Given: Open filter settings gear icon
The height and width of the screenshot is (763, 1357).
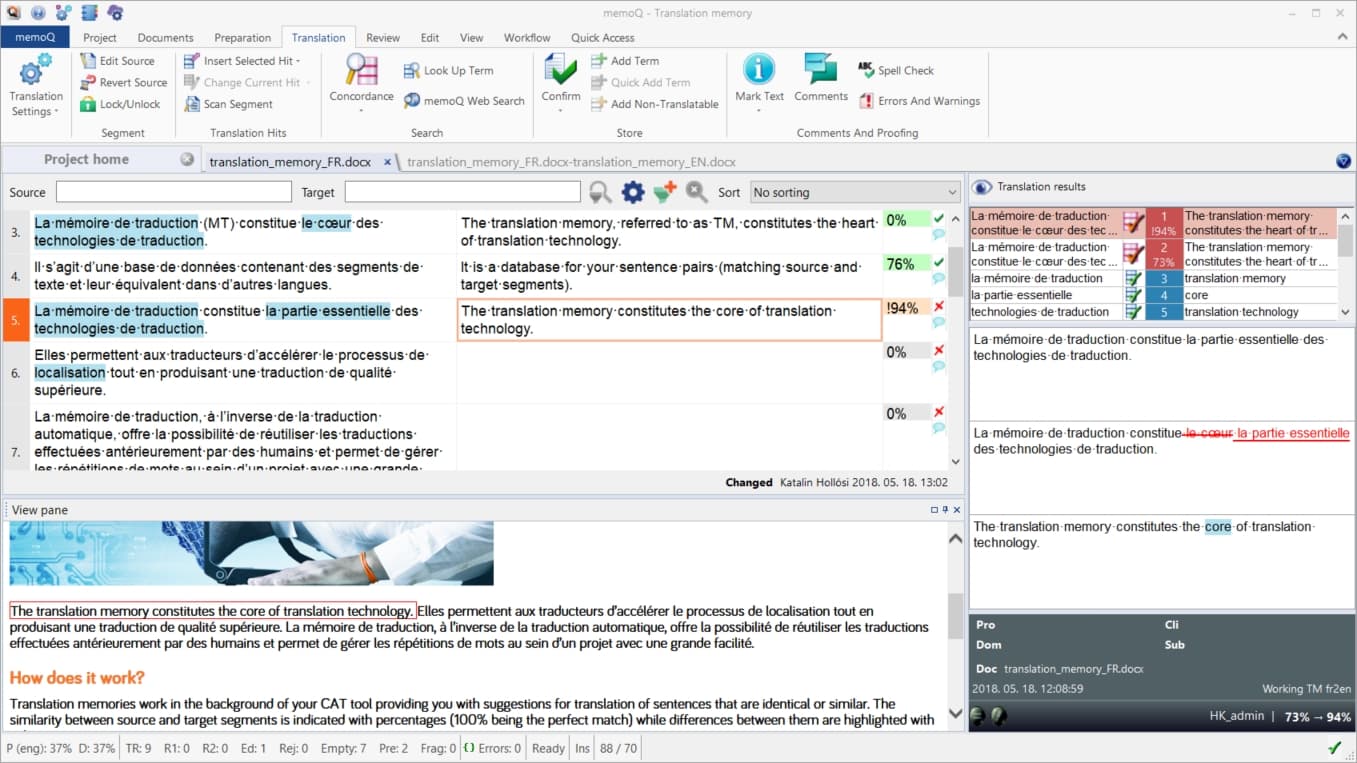Looking at the screenshot, I should click(633, 192).
